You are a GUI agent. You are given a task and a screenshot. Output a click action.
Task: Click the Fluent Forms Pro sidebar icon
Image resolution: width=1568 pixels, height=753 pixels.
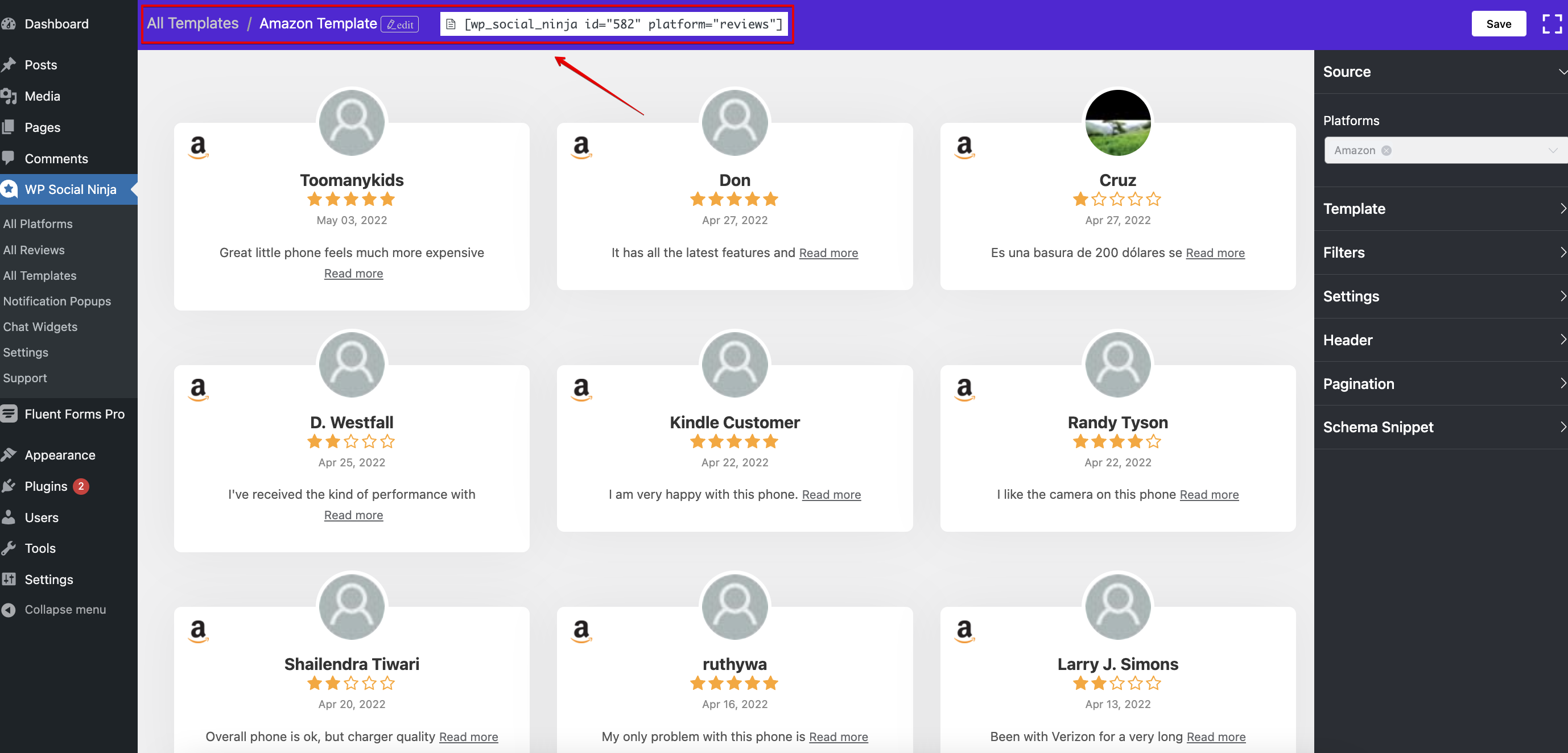[x=9, y=414]
